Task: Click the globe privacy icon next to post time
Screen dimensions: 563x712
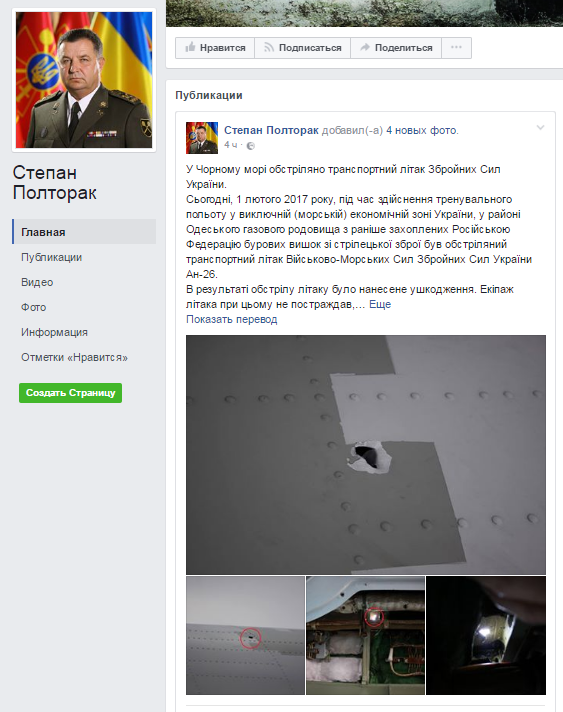Action: point(251,146)
